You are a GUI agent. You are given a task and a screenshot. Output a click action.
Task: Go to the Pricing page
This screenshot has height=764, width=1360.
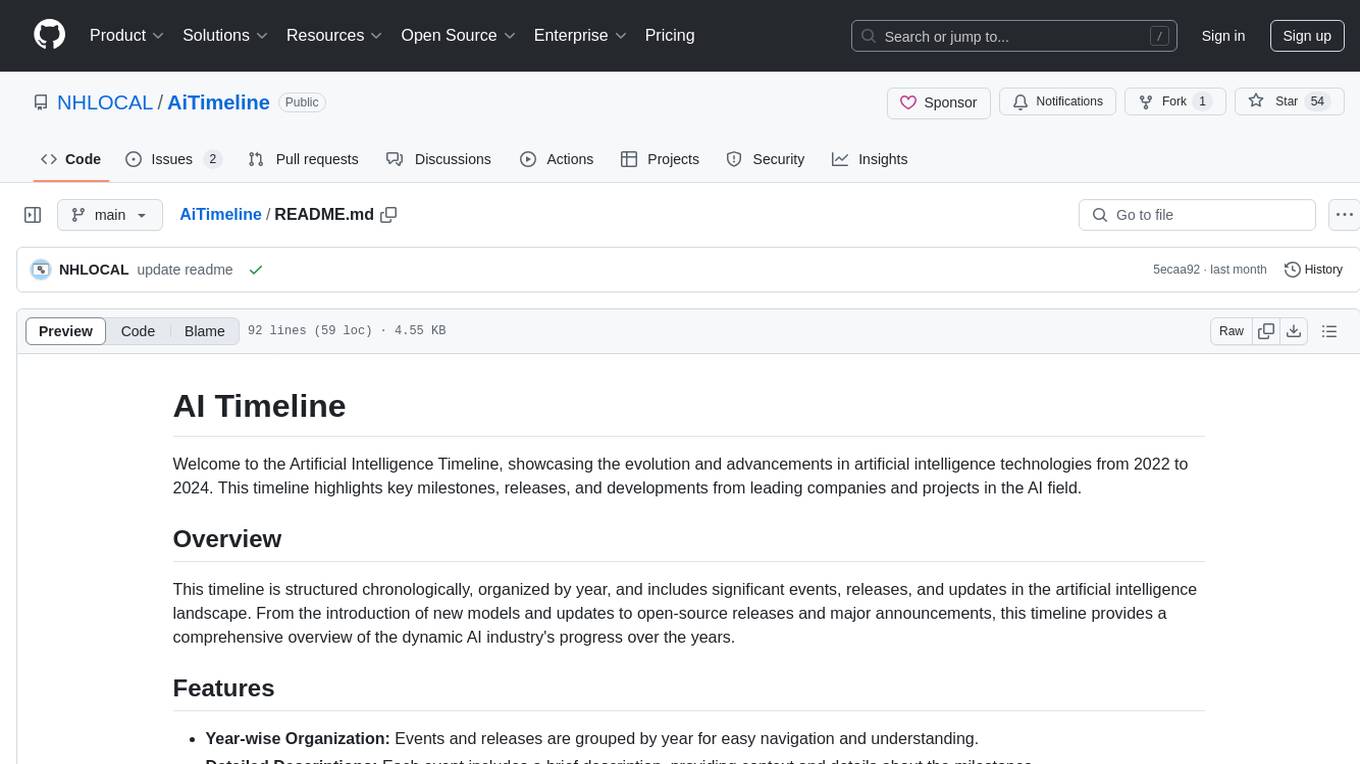point(670,35)
